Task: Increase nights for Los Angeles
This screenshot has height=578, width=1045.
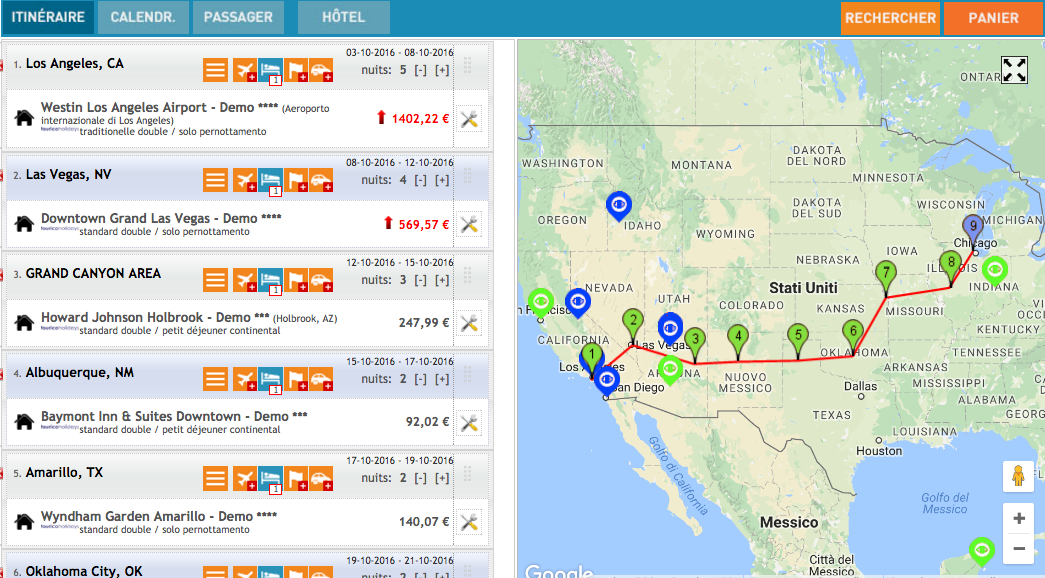Action: pos(442,70)
